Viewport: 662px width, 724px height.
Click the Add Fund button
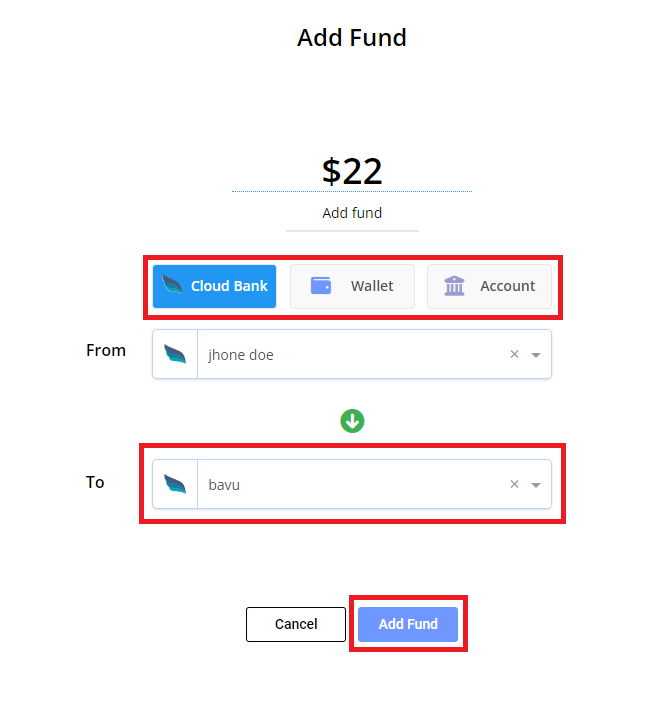click(408, 624)
